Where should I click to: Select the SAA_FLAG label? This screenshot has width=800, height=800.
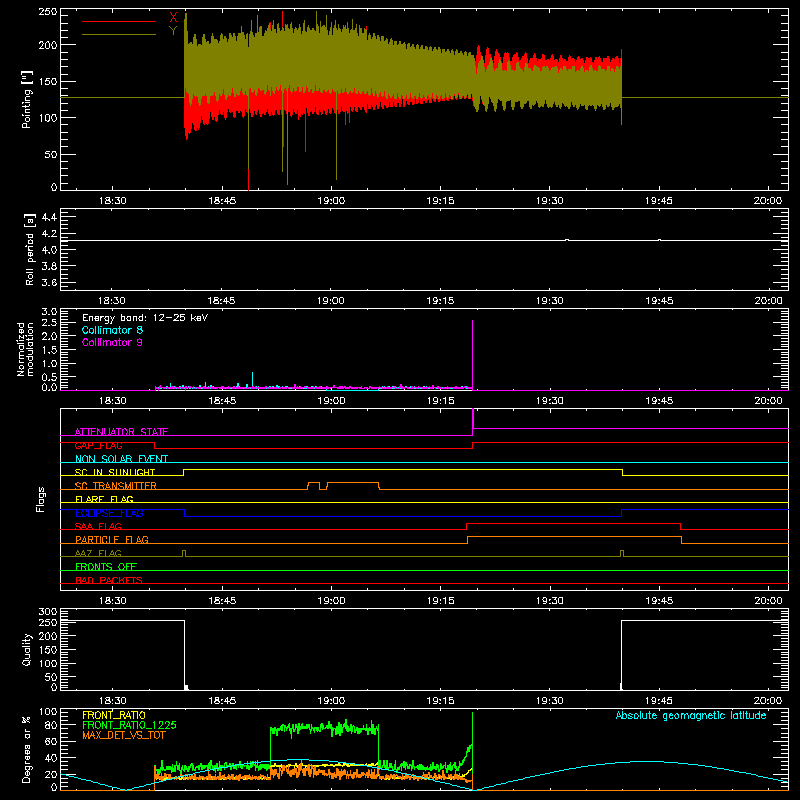click(98, 526)
